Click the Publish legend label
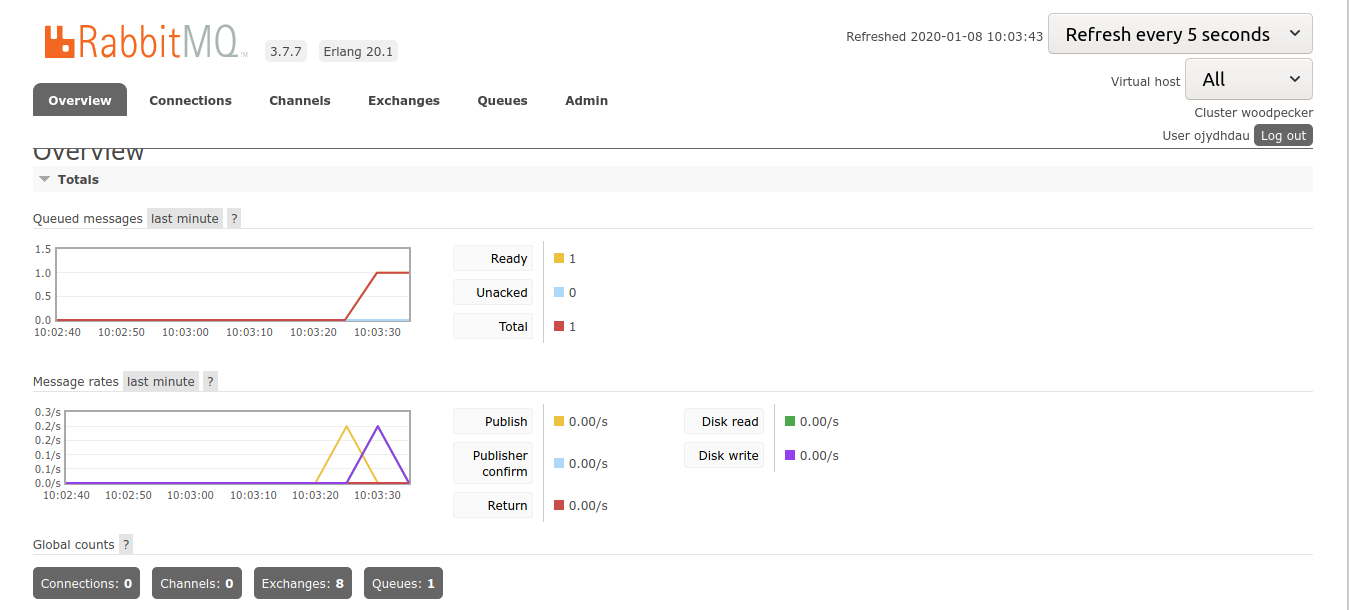The width and height of the screenshot is (1349, 610). (493, 421)
